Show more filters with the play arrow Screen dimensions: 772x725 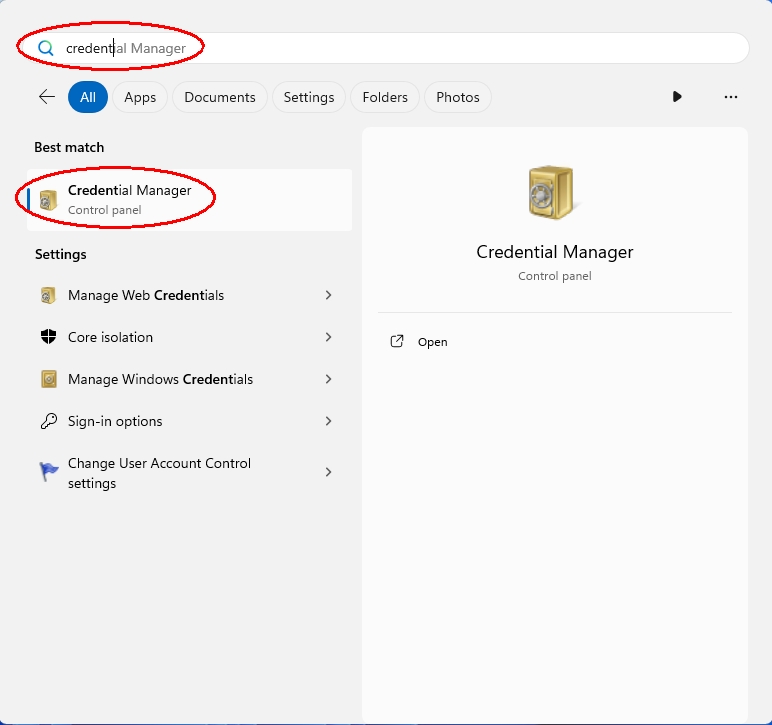pos(677,97)
